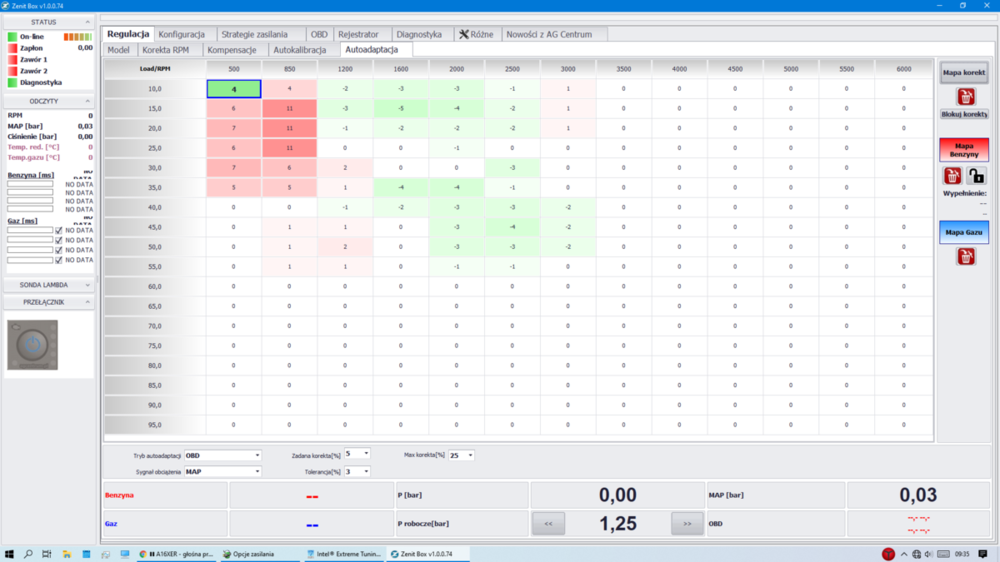Click the Mapa korekt button
The width and height of the screenshot is (1000, 562).
pos(964,73)
